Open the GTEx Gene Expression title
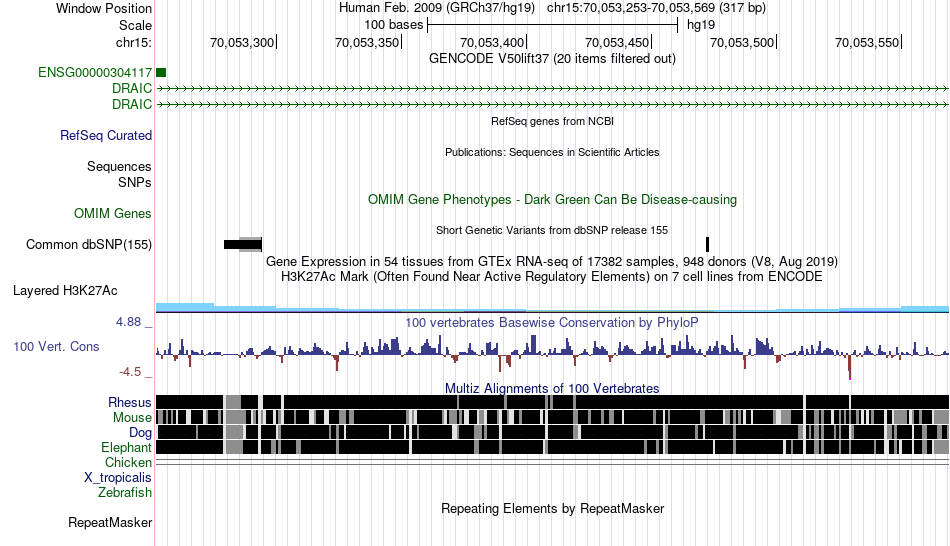The width and height of the screenshot is (950, 546). coord(552,262)
